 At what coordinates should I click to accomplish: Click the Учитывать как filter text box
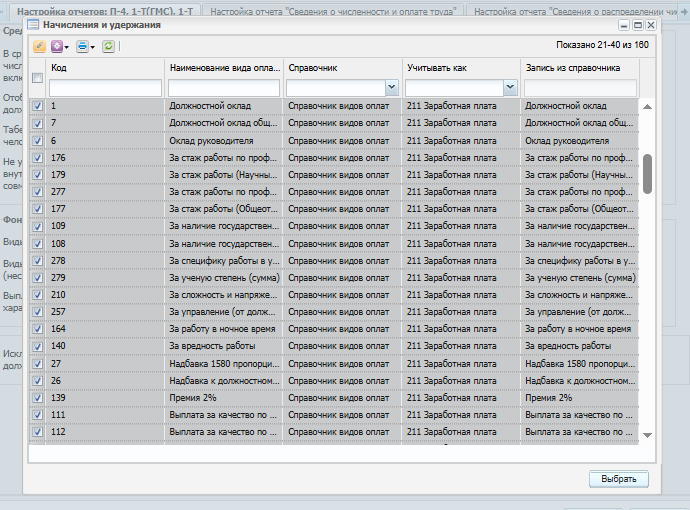455,88
